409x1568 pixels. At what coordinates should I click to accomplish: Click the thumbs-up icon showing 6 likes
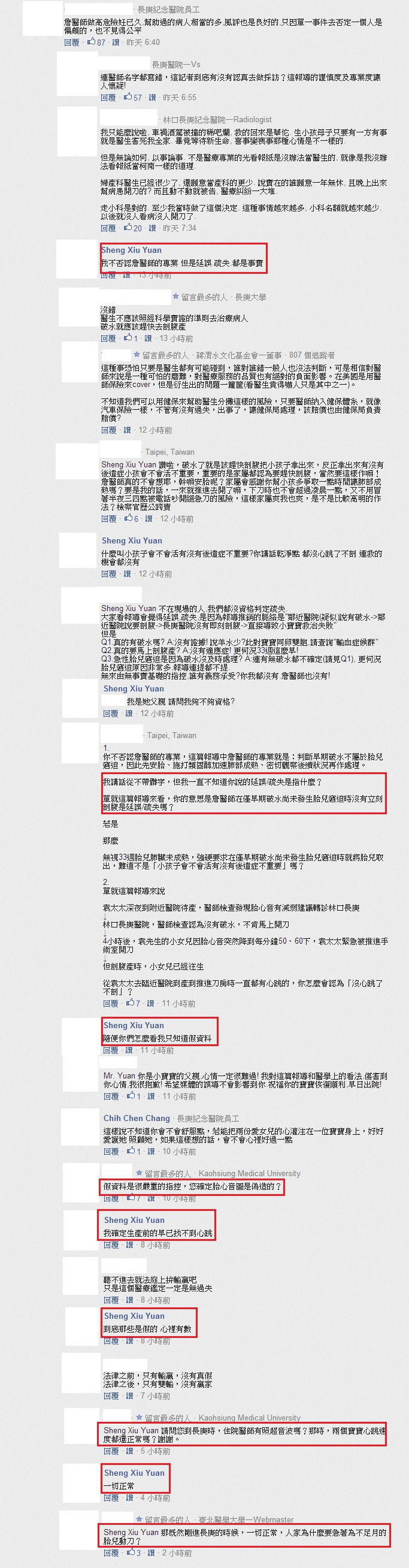click(128, 519)
